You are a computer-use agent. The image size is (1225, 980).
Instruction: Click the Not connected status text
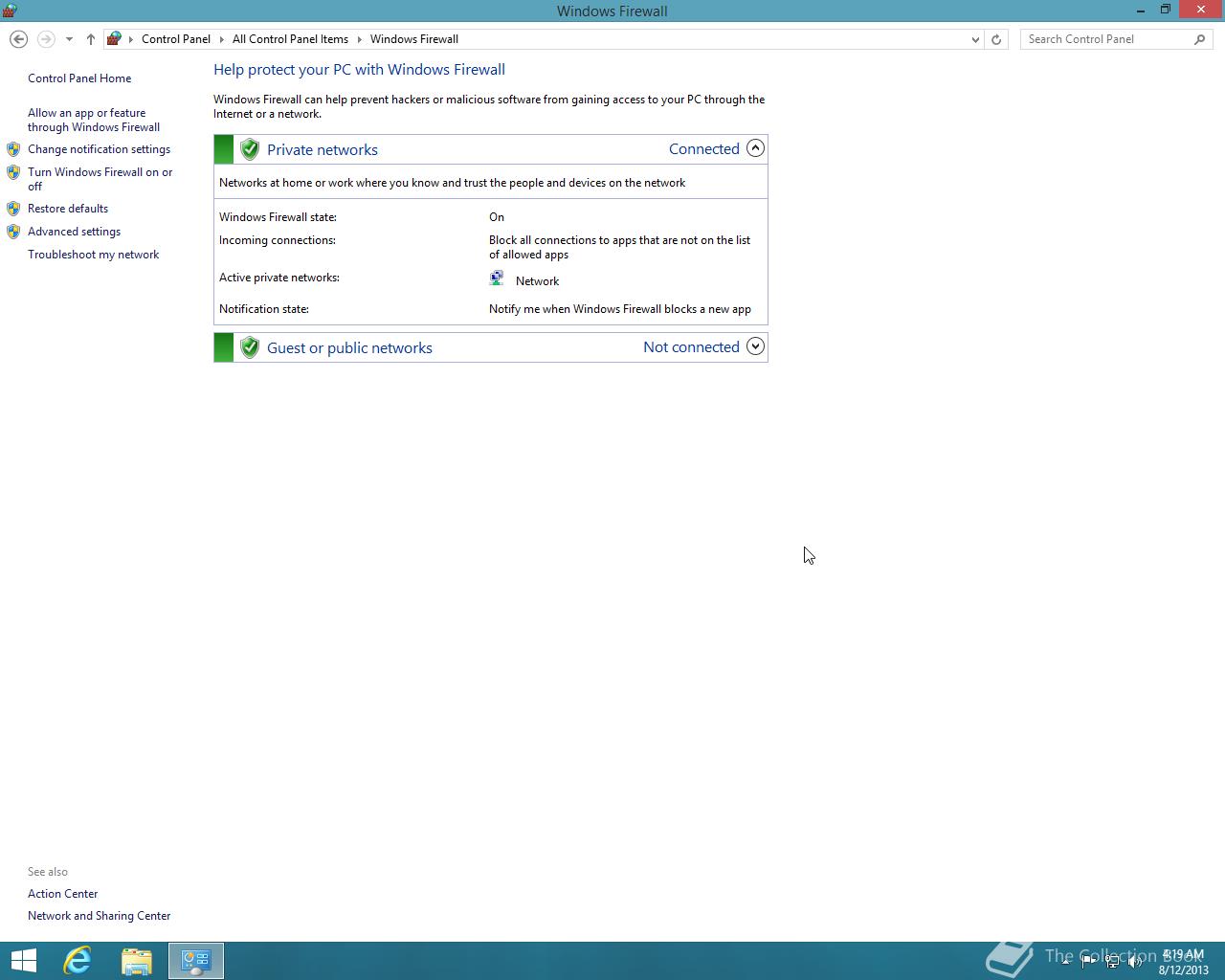click(691, 347)
